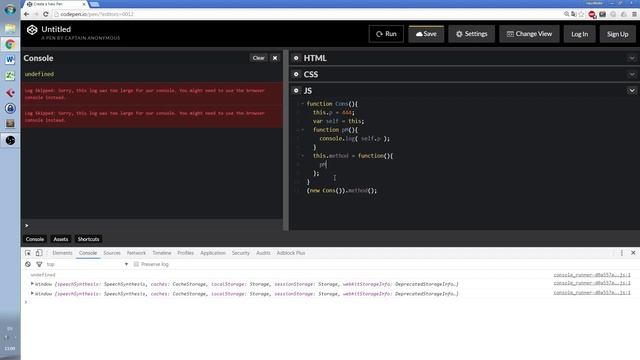640x360 pixels.
Task: Open a new browser tab
Action: point(94,4)
